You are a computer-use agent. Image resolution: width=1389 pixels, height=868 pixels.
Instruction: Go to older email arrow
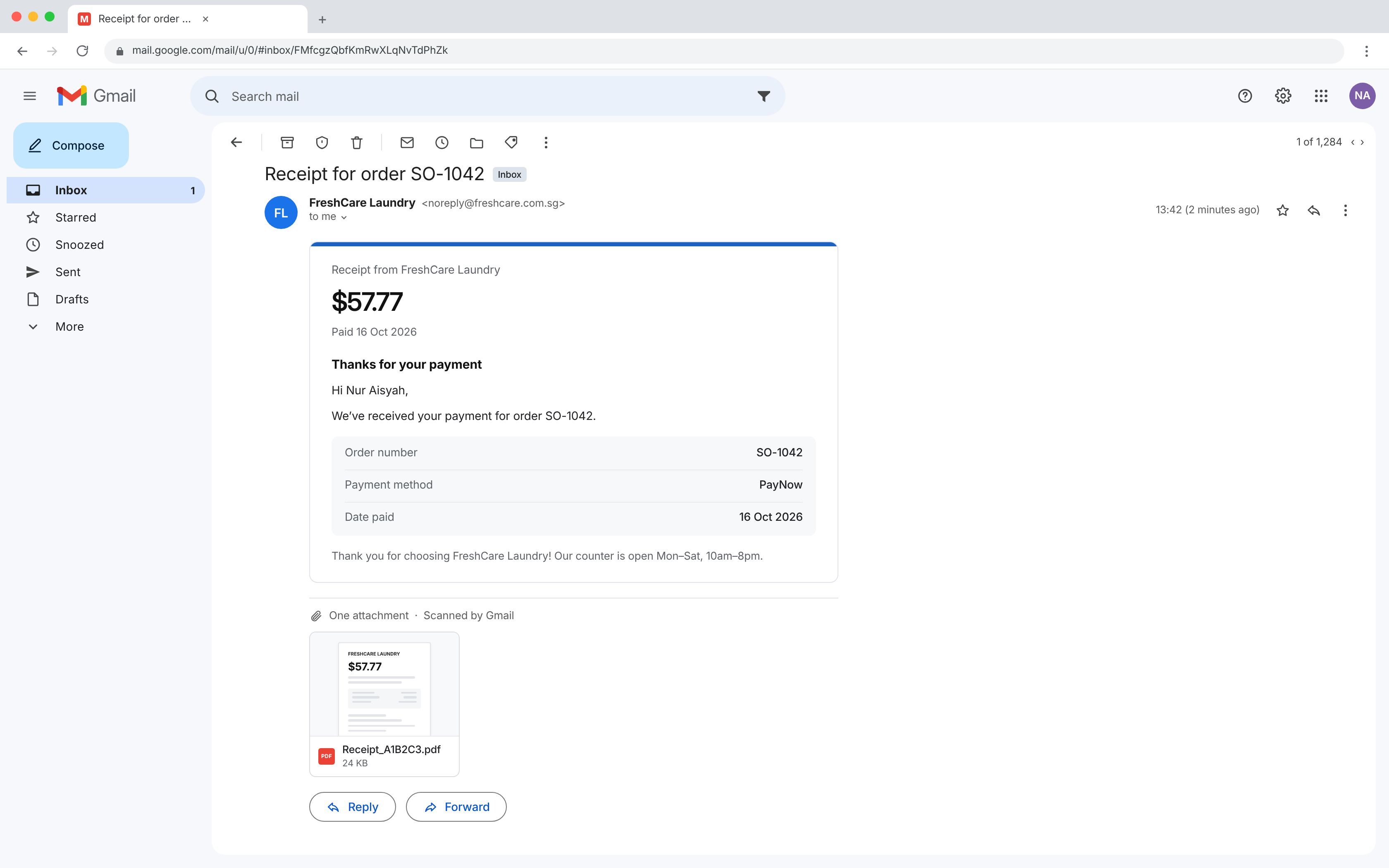coord(1363,142)
